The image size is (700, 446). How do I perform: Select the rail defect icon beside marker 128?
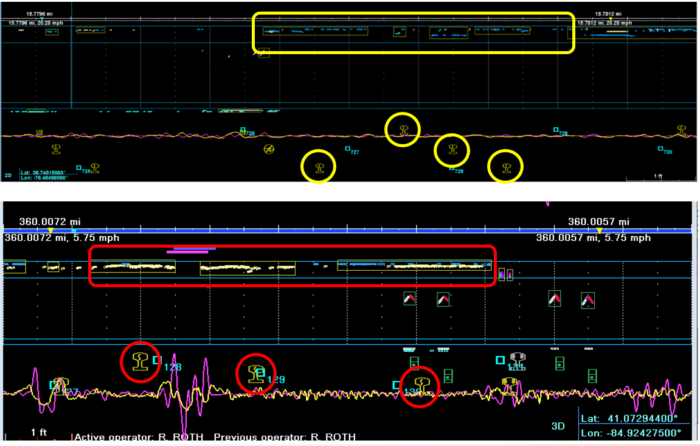tap(140, 361)
